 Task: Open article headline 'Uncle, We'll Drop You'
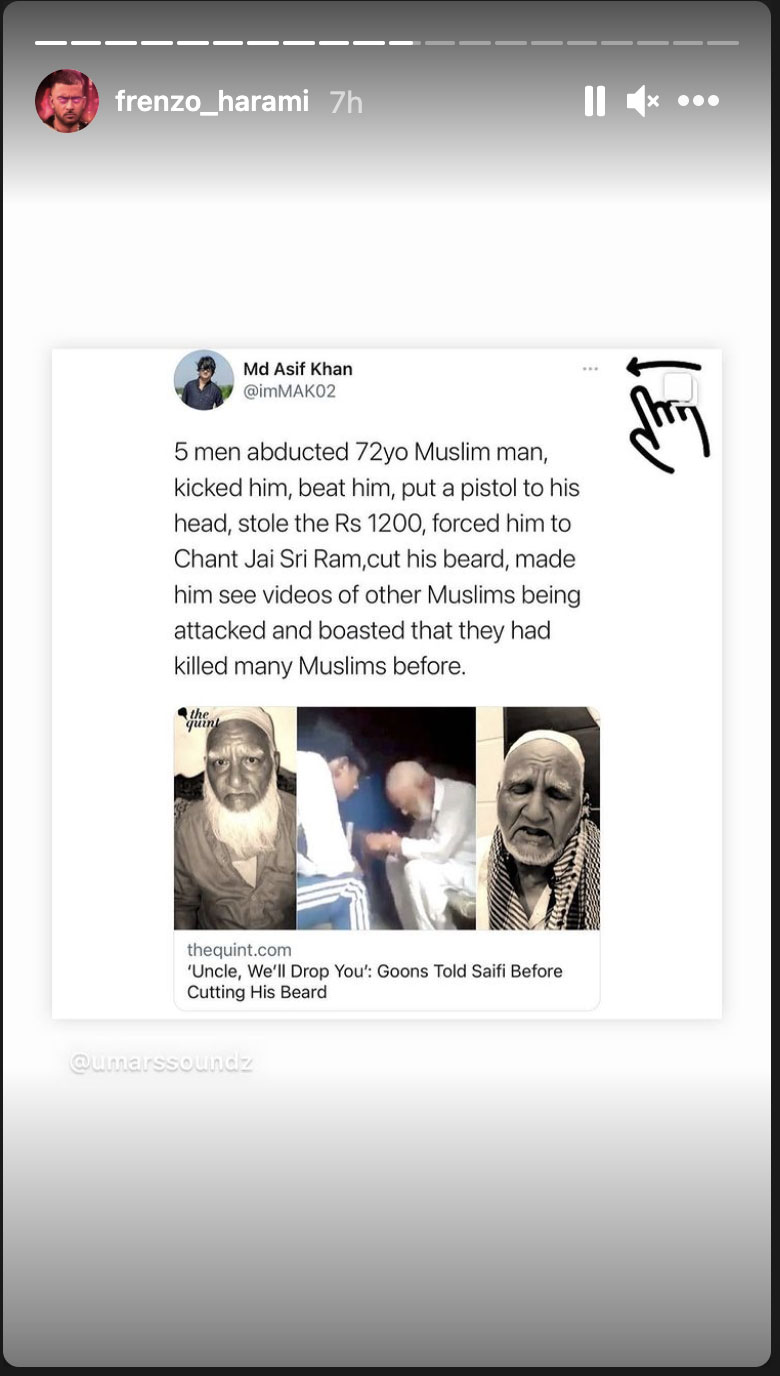coord(375,981)
